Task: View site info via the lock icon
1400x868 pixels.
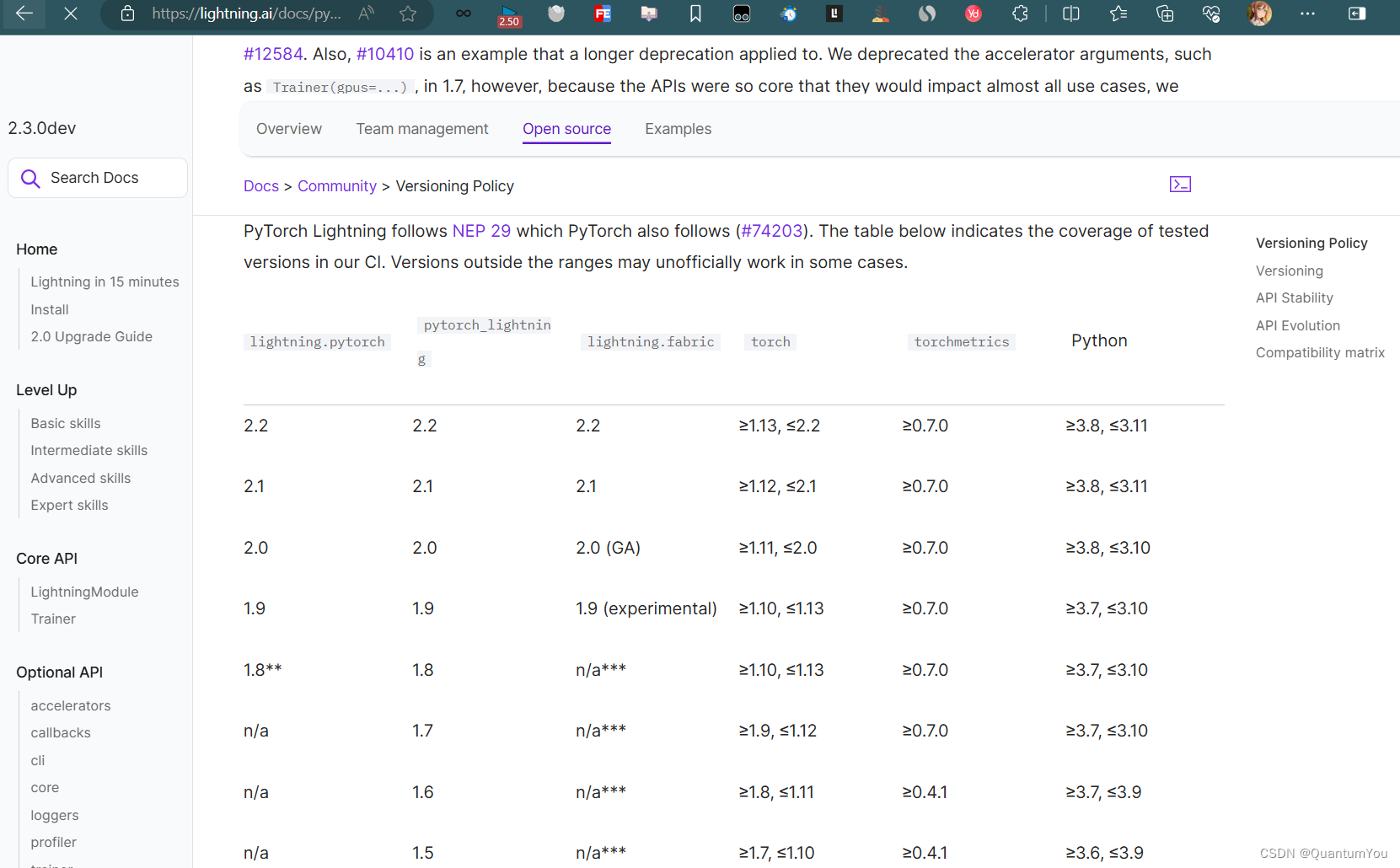Action: (x=127, y=13)
